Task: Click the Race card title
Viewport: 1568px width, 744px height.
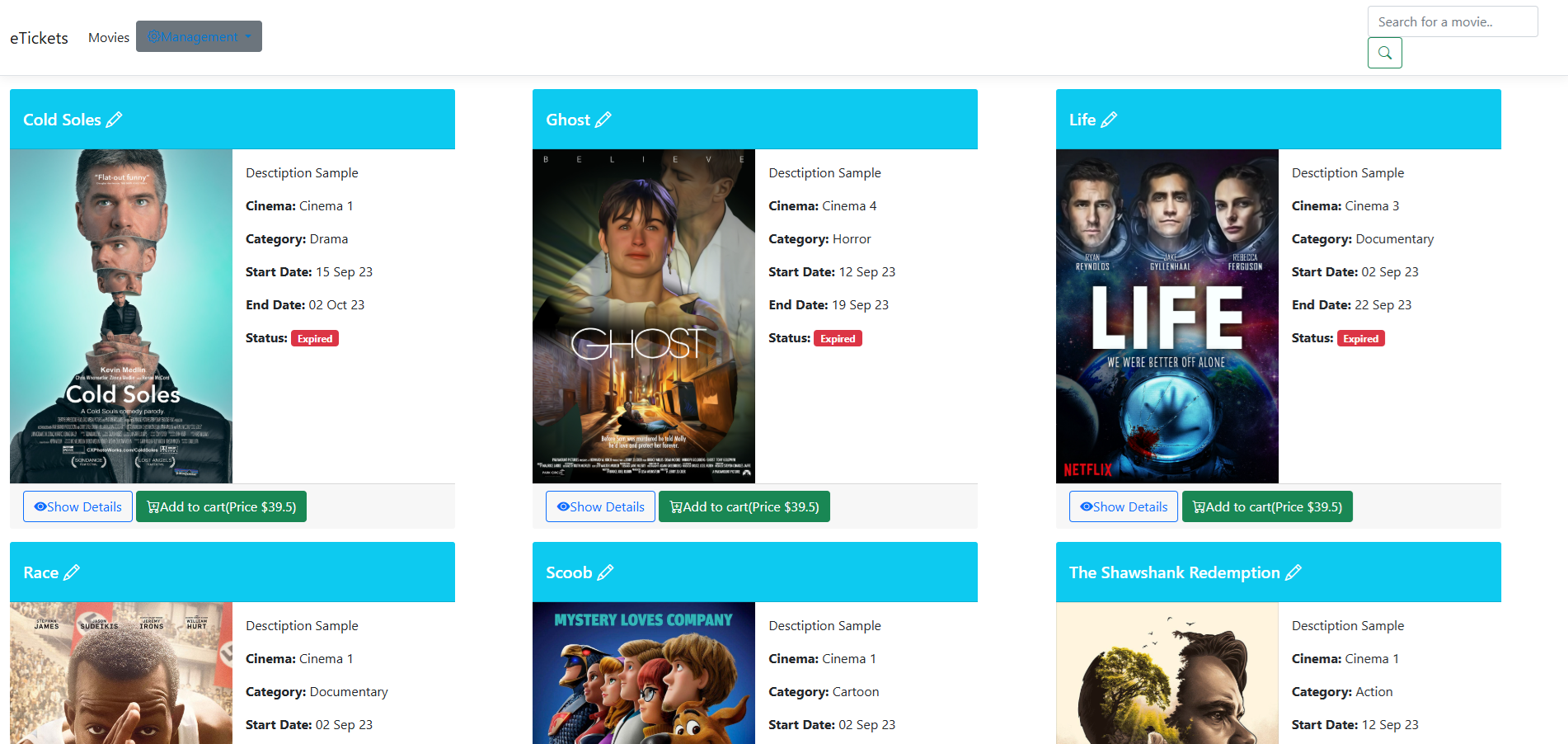Action: [x=40, y=572]
